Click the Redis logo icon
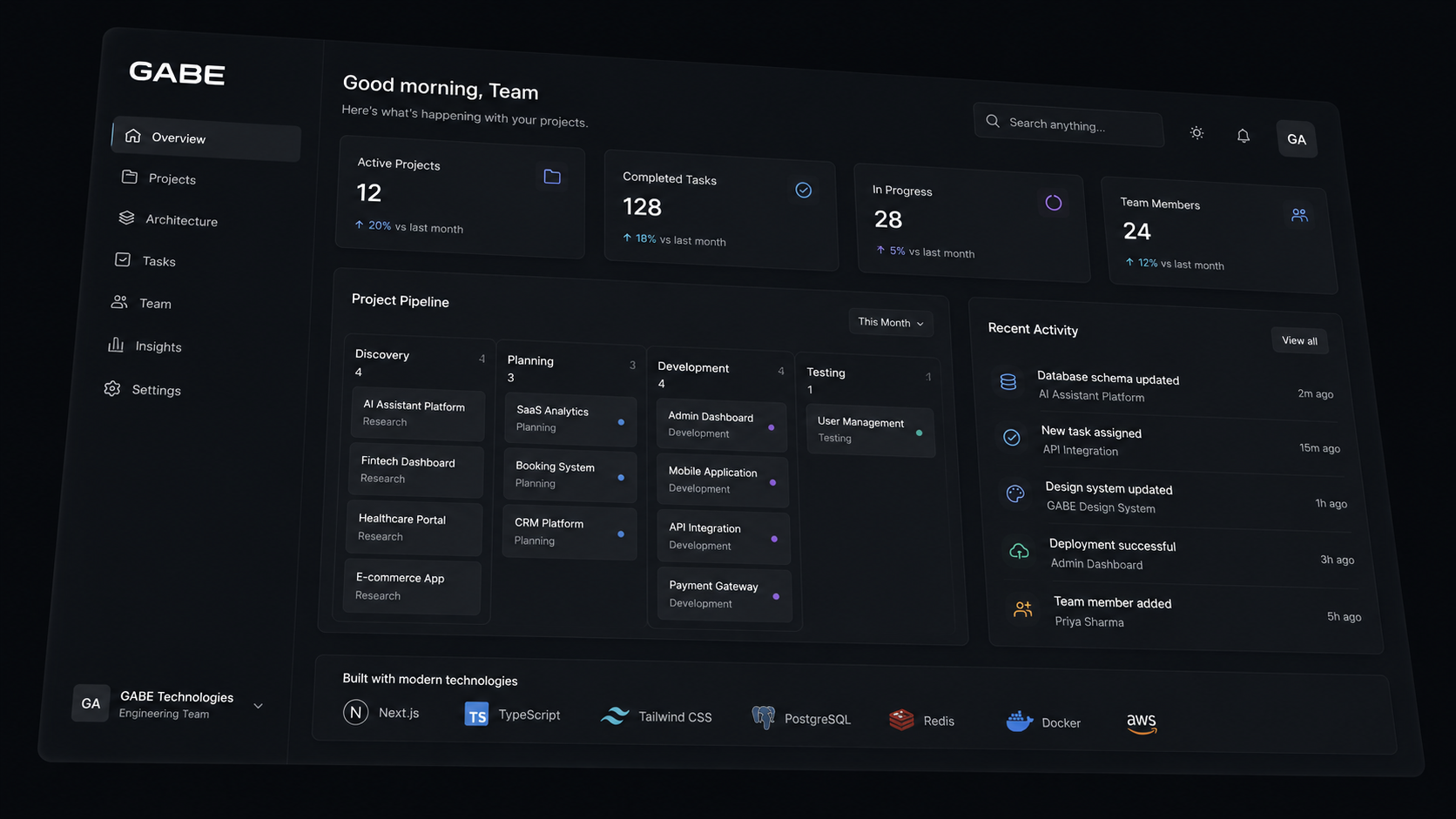The image size is (1456, 819). [x=901, y=720]
